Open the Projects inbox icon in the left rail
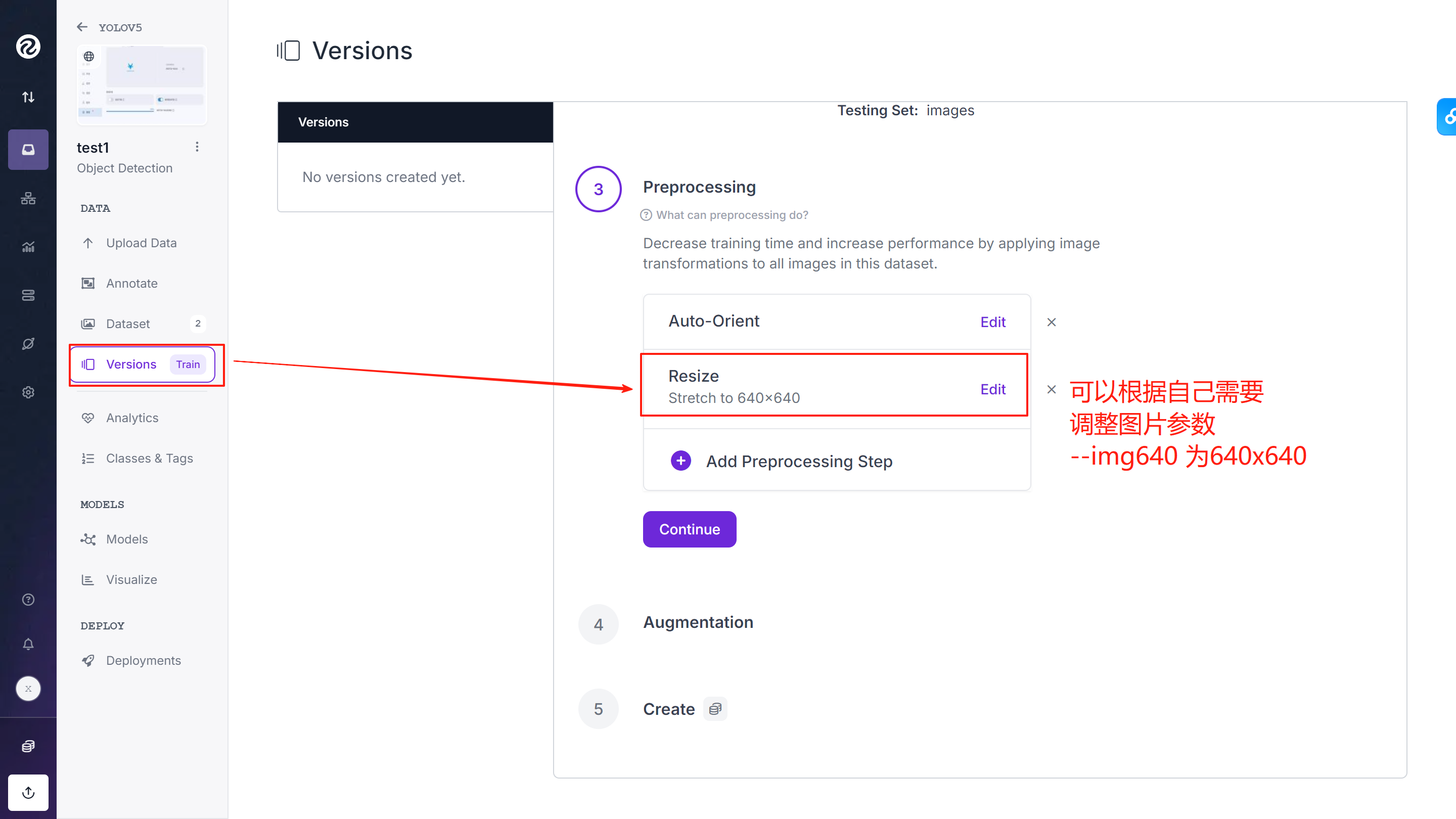The width and height of the screenshot is (1456, 819). click(x=28, y=150)
